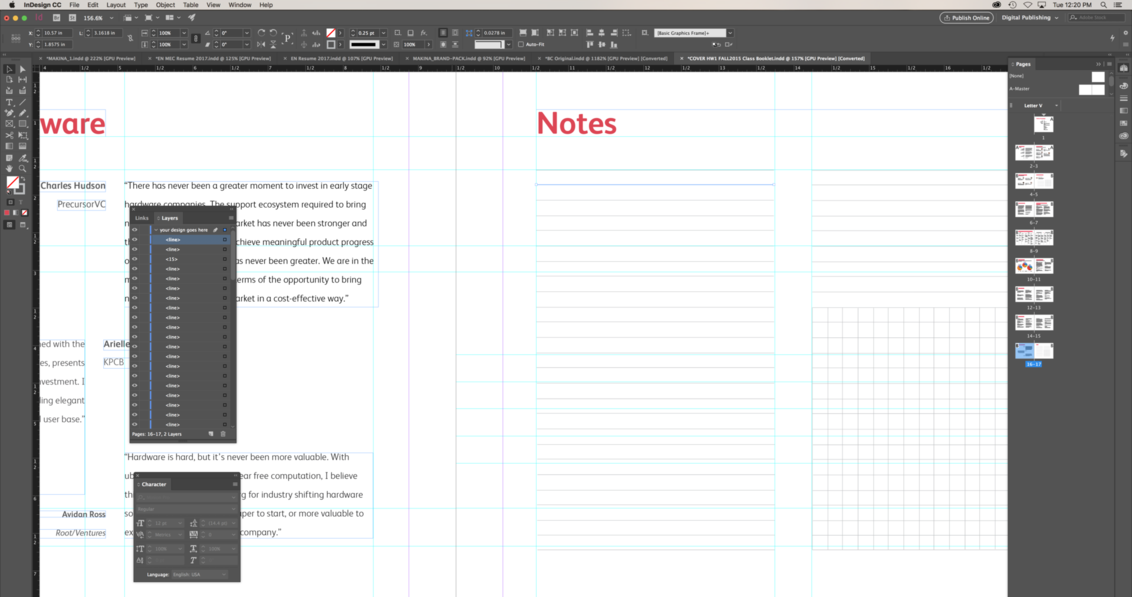Hide the selected first <line> item
The width and height of the screenshot is (1132, 597).
pyautogui.click(x=134, y=240)
